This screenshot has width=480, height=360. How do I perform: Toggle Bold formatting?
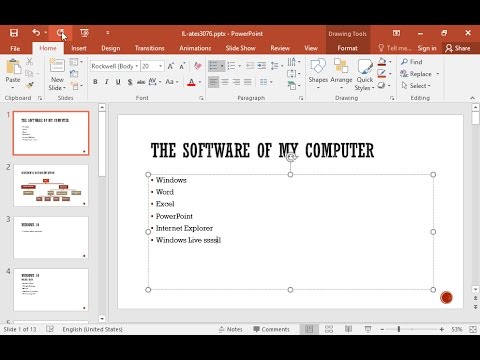click(95, 82)
